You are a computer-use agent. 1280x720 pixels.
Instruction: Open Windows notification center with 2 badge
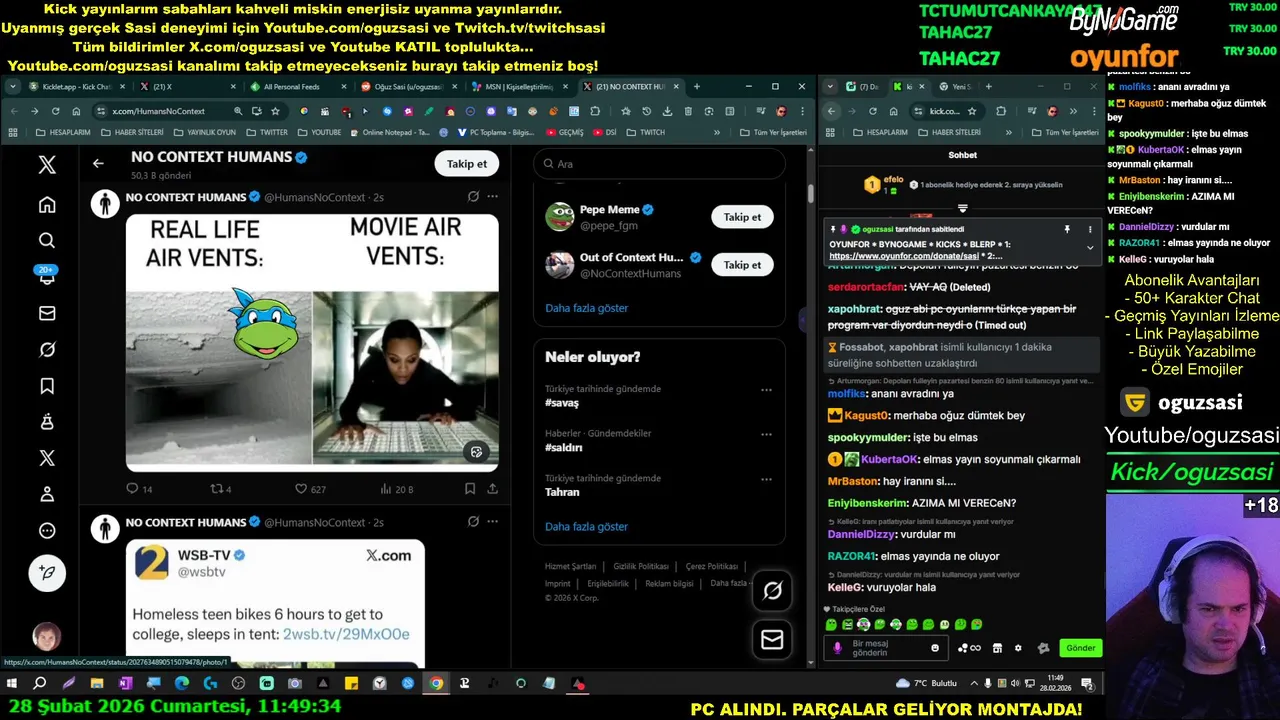pos(1087,684)
